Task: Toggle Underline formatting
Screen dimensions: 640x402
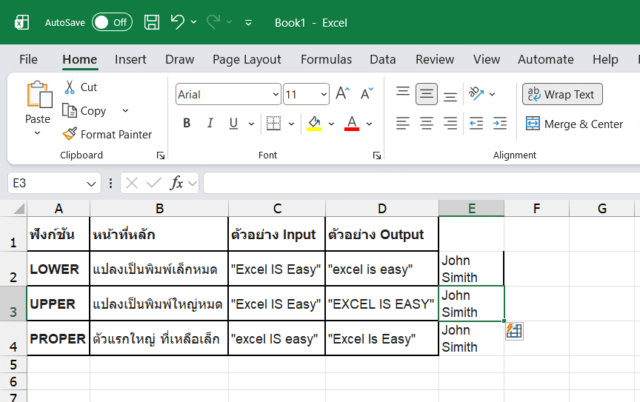Action: (233, 123)
